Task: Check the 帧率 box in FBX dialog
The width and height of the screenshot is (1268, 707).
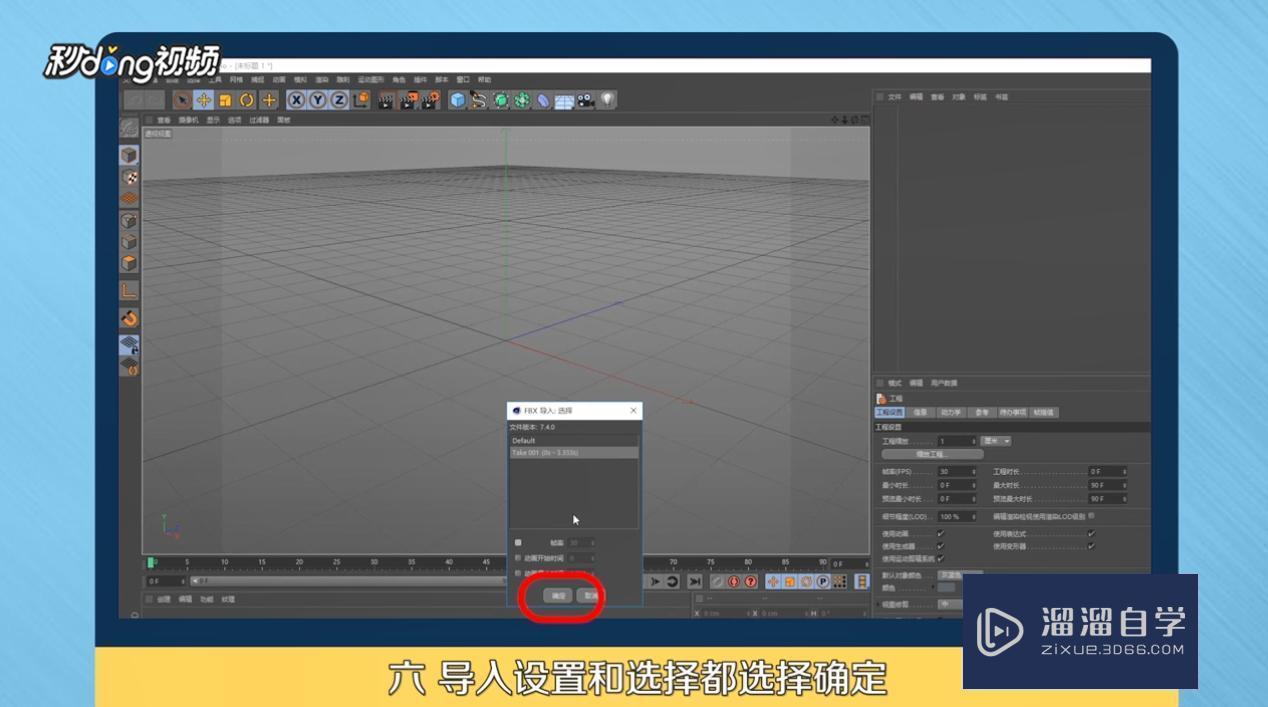Action: click(518, 542)
